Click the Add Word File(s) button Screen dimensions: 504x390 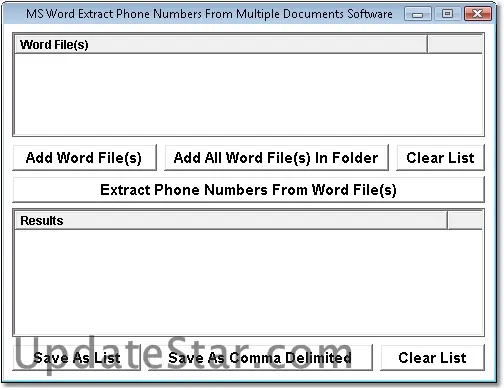pyautogui.click(x=84, y=158)
